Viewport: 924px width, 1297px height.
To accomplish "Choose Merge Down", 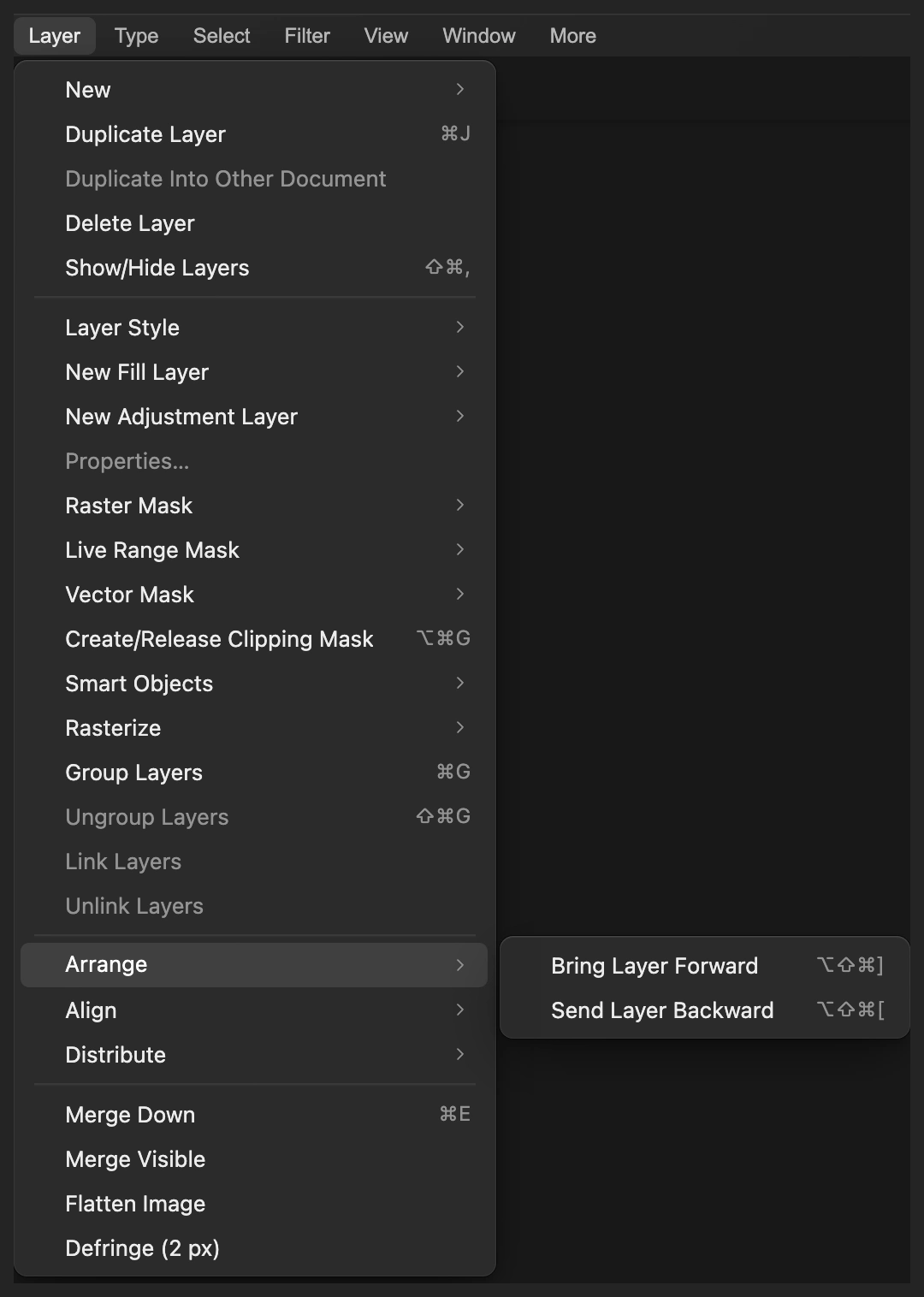I will click(x=254, y=1115).
